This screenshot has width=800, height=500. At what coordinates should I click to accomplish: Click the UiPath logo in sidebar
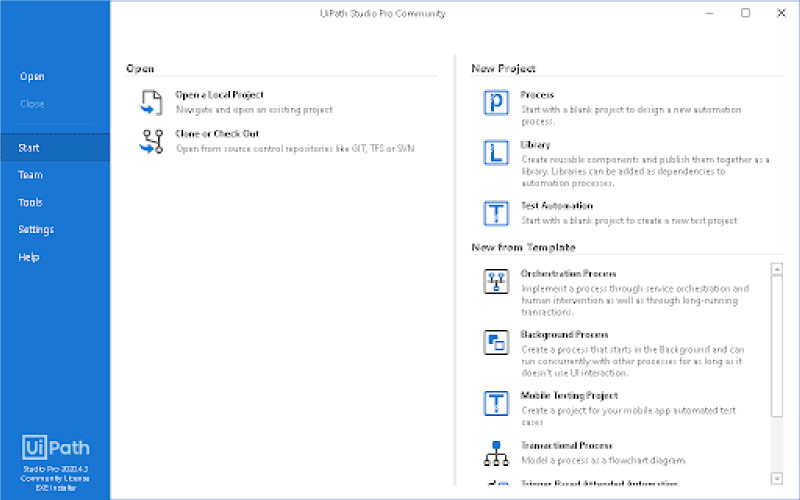point(56,447)
